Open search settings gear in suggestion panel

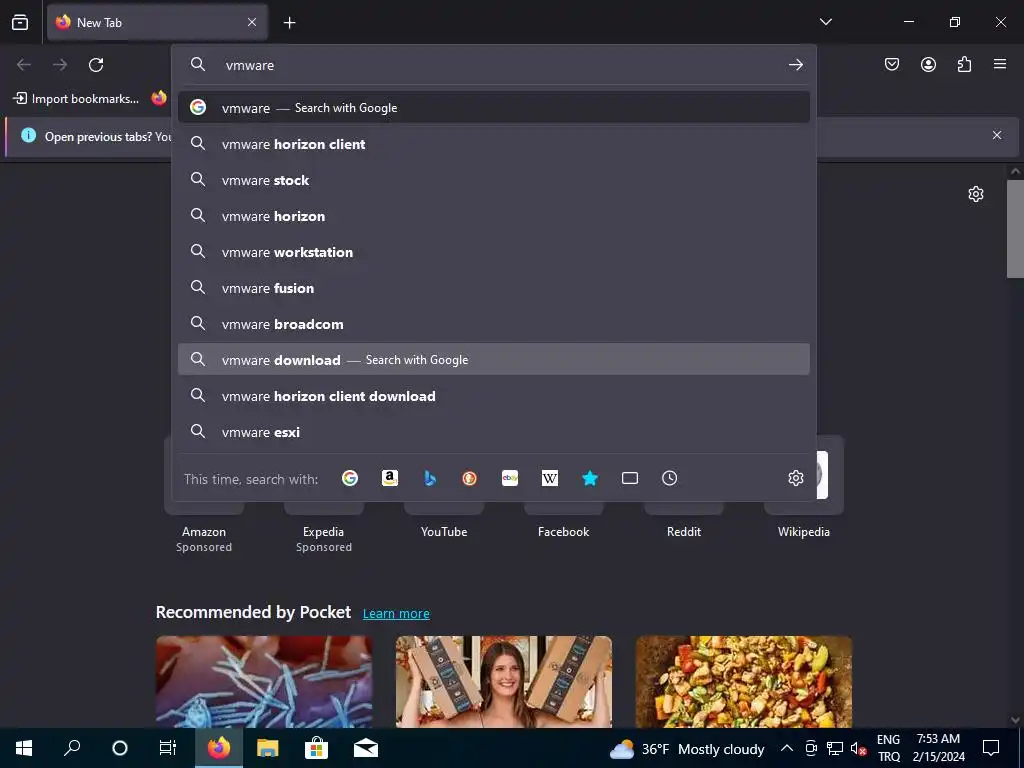tap(795, 478)
